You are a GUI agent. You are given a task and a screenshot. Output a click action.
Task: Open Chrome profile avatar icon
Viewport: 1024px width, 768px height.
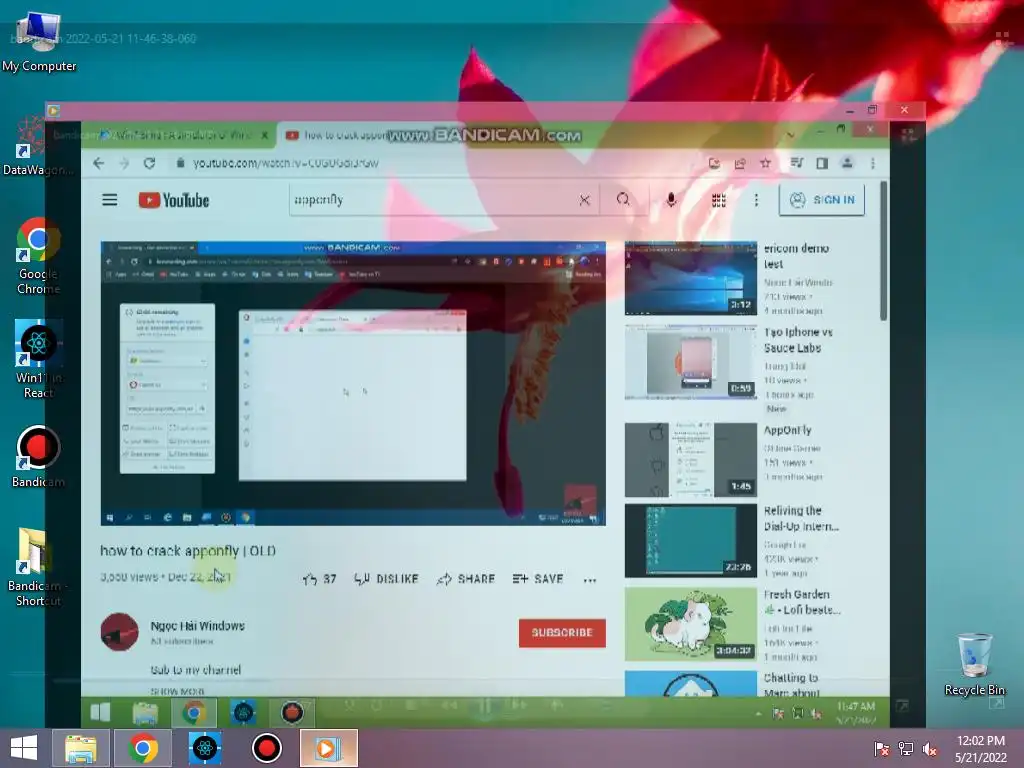point(847,163)
